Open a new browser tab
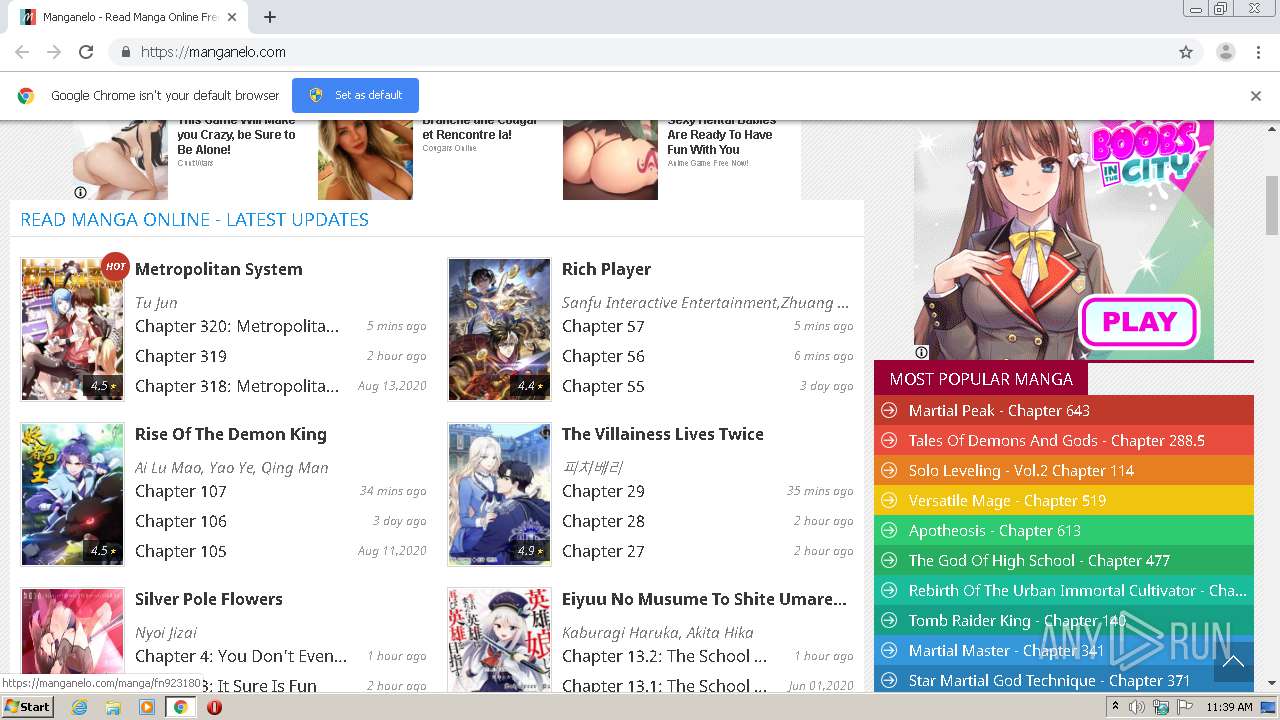The image size is (1280, 720). click(270, 17)
